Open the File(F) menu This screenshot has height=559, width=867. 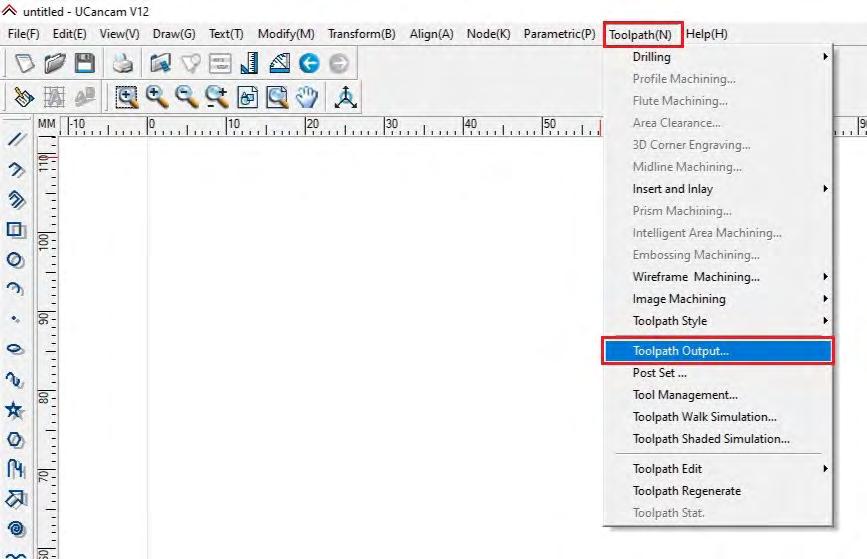(24, 34)
